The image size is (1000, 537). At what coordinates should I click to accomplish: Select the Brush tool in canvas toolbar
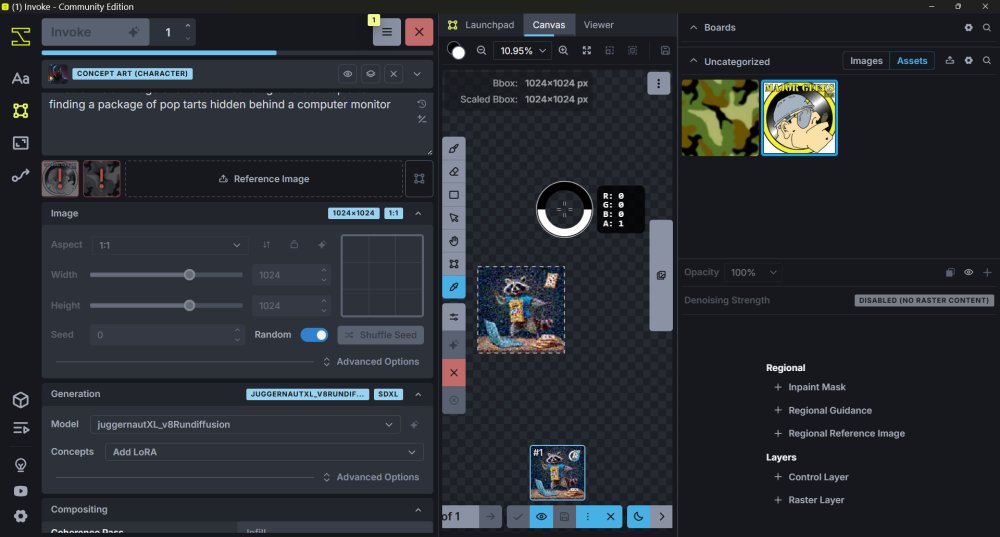454,148
